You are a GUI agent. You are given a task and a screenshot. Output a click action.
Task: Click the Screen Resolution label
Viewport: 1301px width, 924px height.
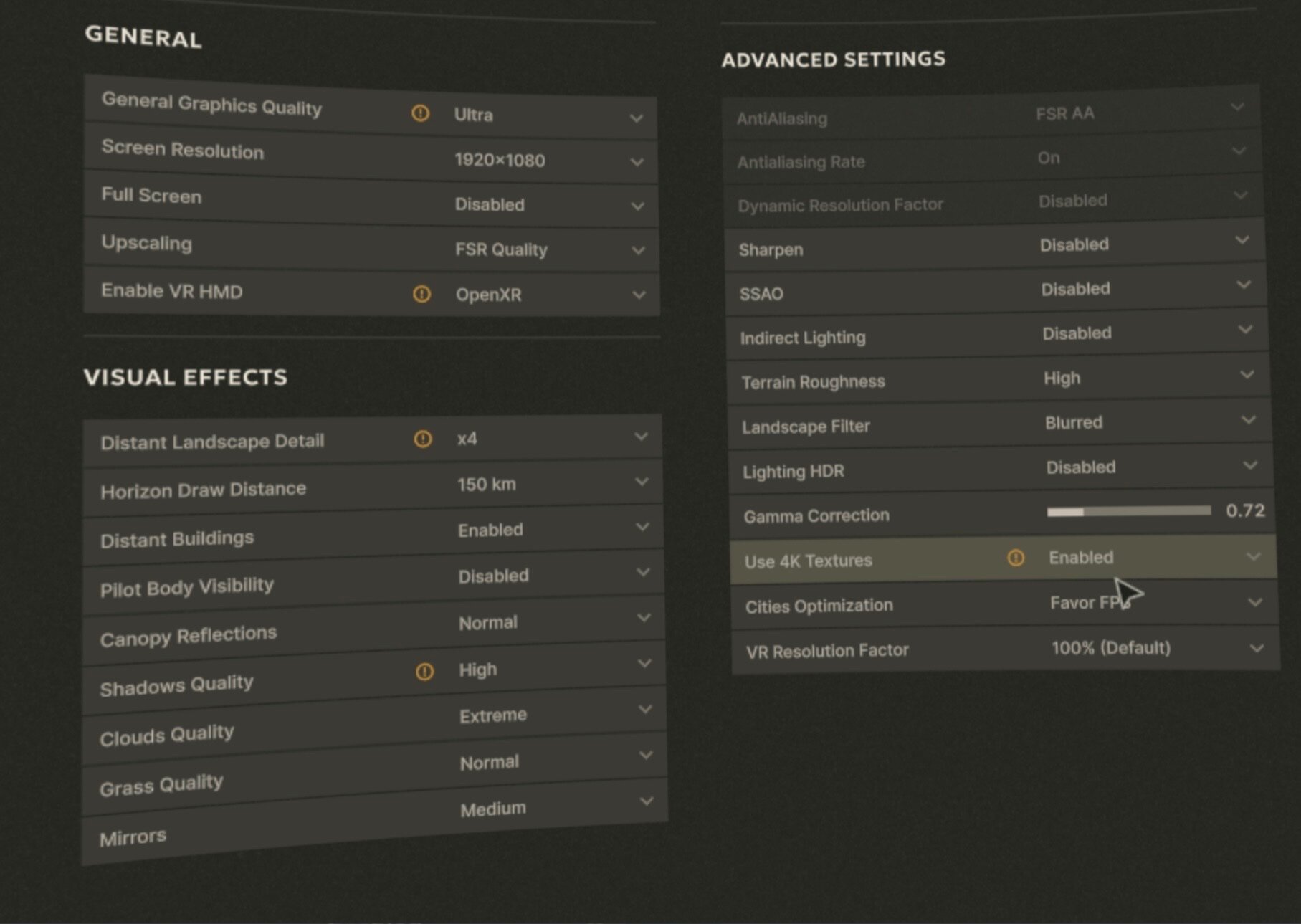[x=183, y=149]
